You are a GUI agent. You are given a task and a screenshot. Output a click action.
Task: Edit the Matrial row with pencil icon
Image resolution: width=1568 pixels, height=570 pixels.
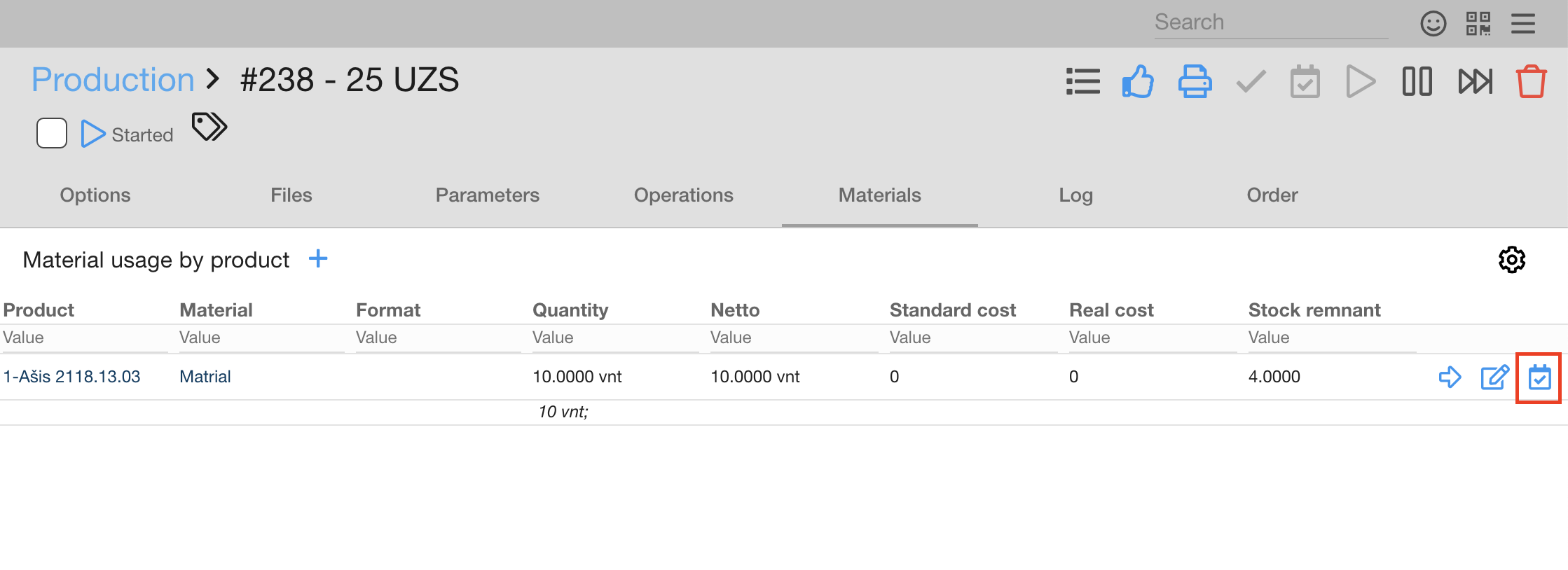1494,377
